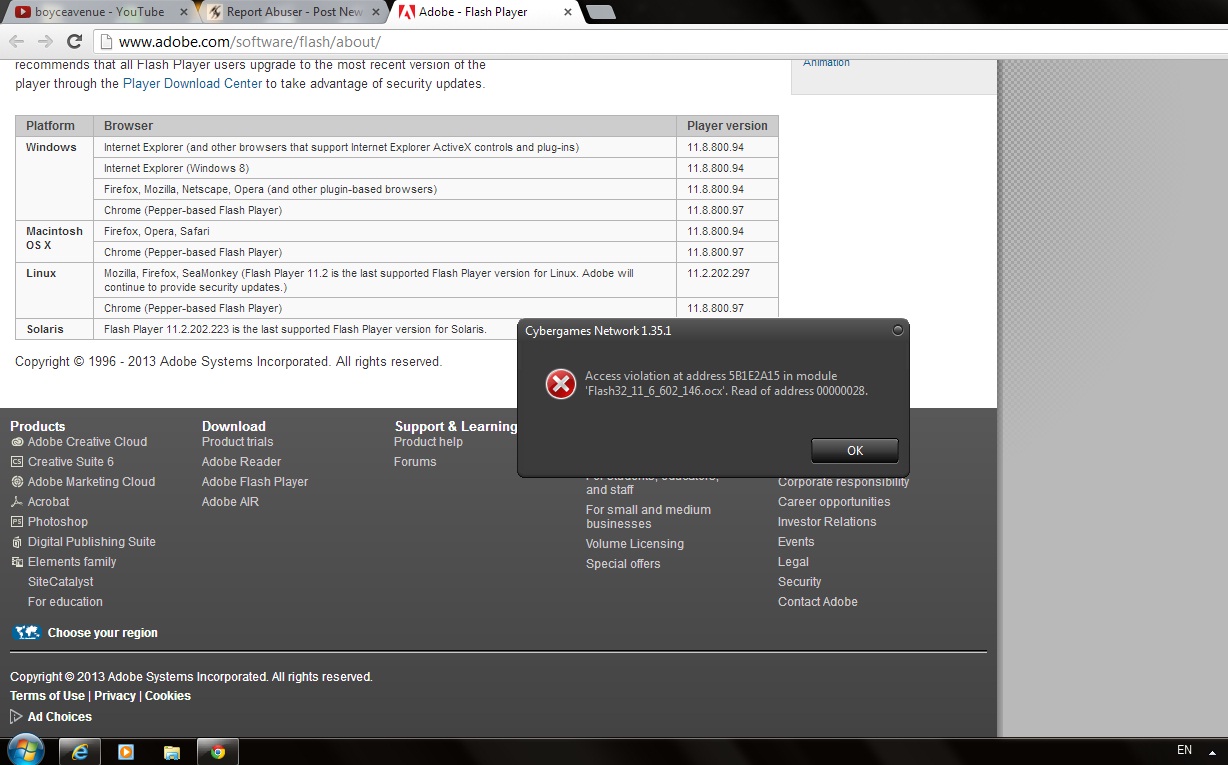The image size is (1228, 765).
Task: Click the world map icon beside Choose your region
Action: pyautogui.click(x=26, y=632)
